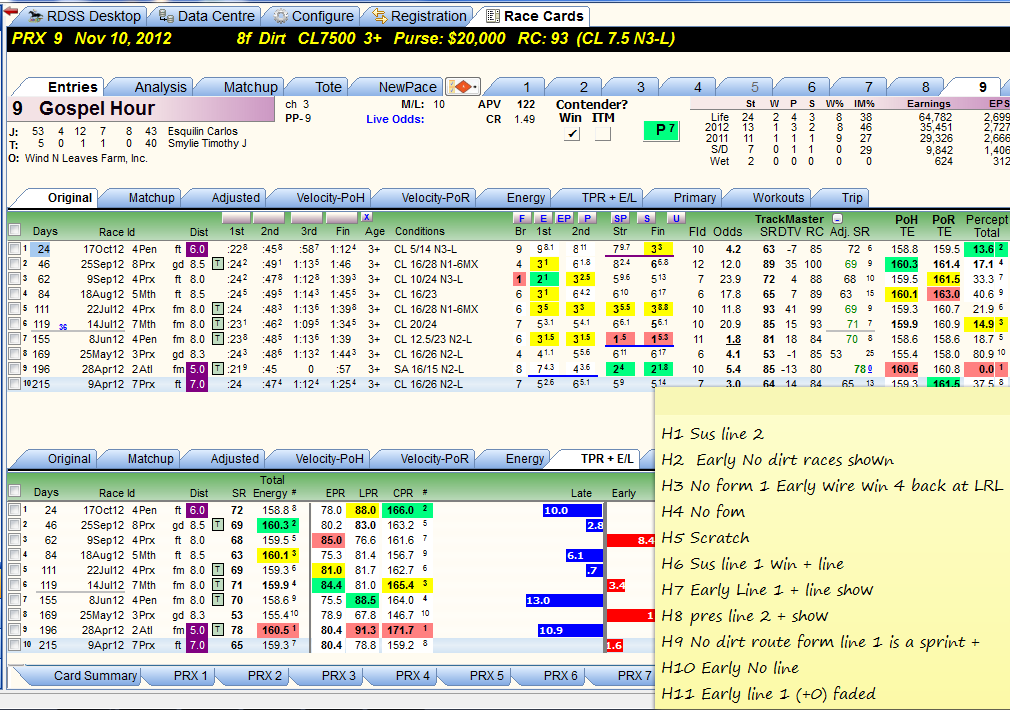Click the blue P pace filter button
The width and height of the screenshot is (1010, 710).
(586, 218)
